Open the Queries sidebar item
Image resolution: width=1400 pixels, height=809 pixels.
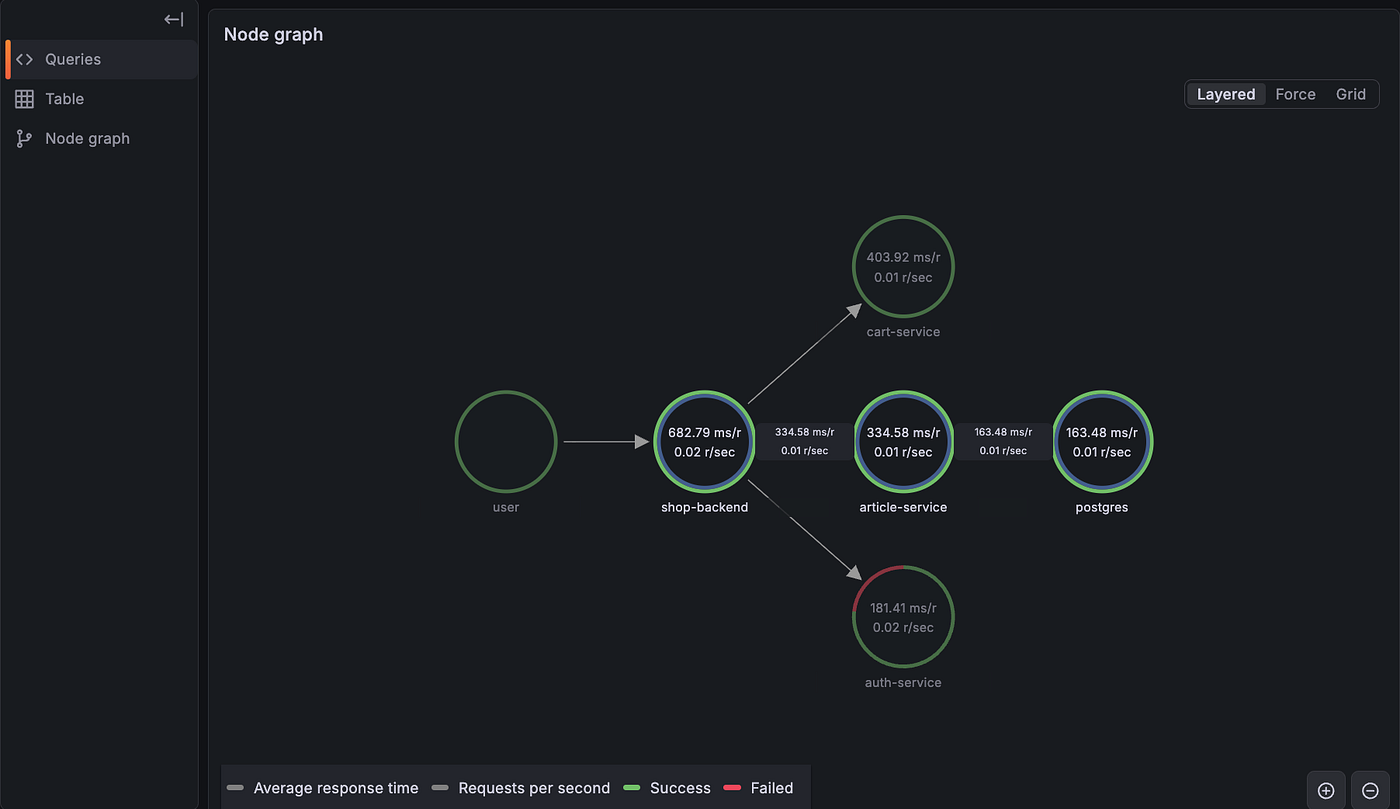click(101, 59)
